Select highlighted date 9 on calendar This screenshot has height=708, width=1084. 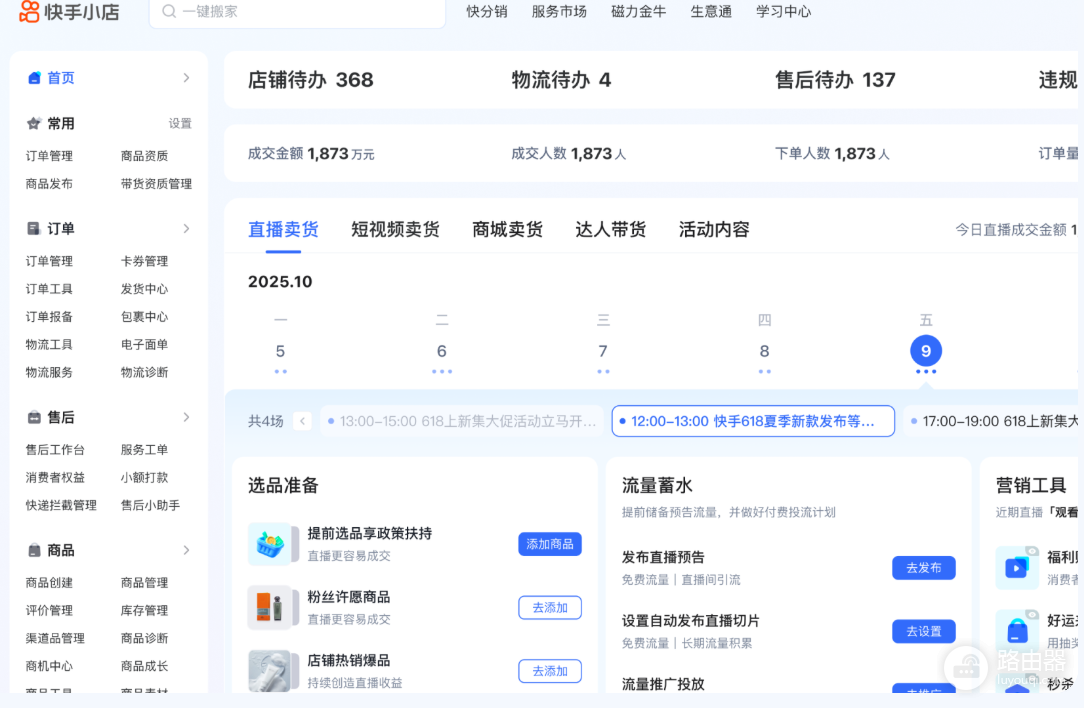click(x=926, y=351)
